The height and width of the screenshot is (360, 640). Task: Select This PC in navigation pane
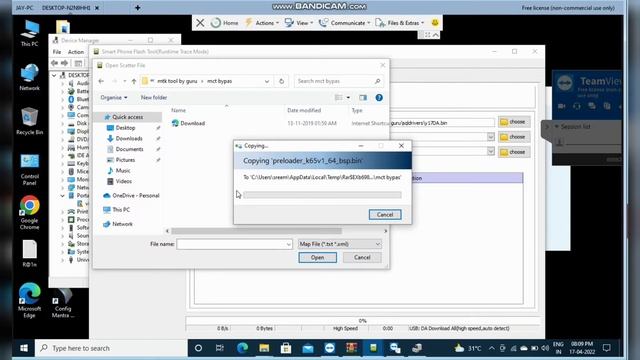click(121, 209)
